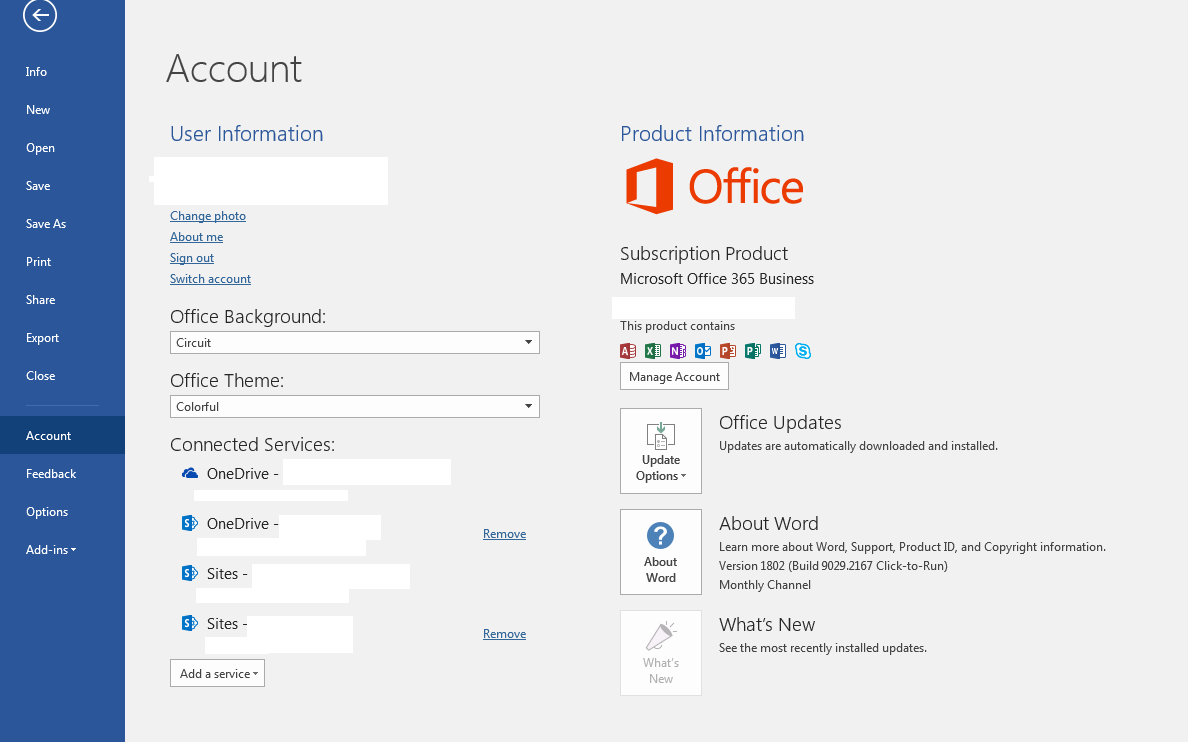Screen dimensions: 1188x742
Task: Click the SharePoint icon beside second OneDrive
Action: click(189, 523)
